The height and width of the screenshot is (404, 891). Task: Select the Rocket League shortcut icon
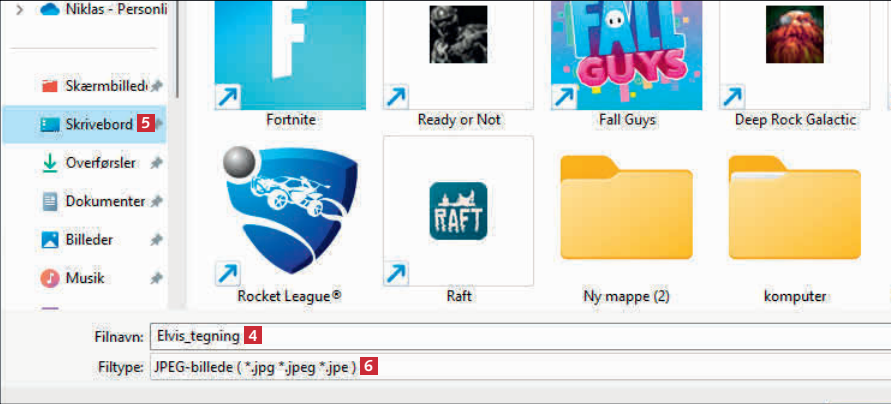tap(290, 210)
